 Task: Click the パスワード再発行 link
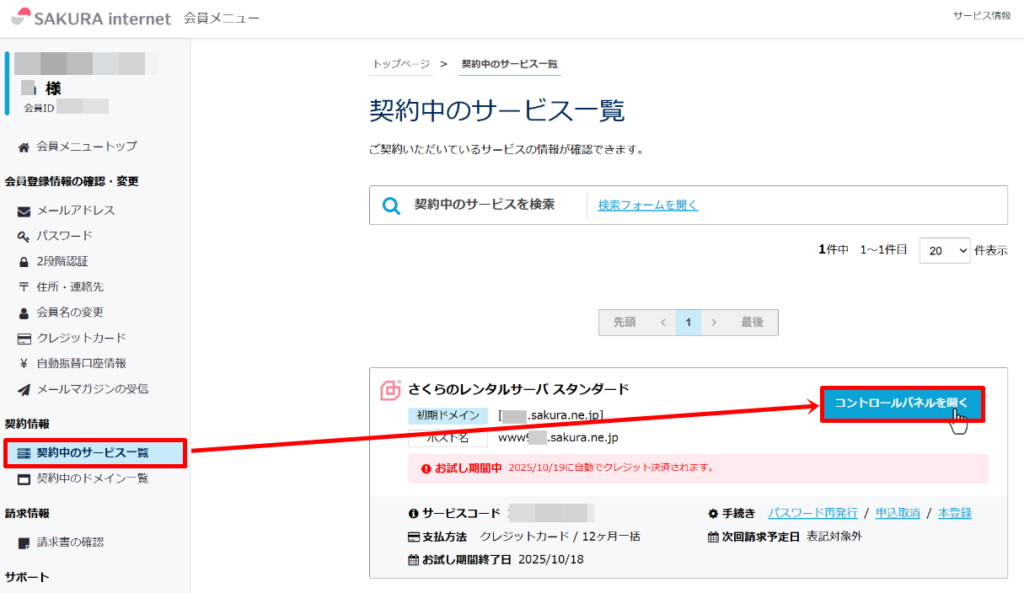coord(812,513)
